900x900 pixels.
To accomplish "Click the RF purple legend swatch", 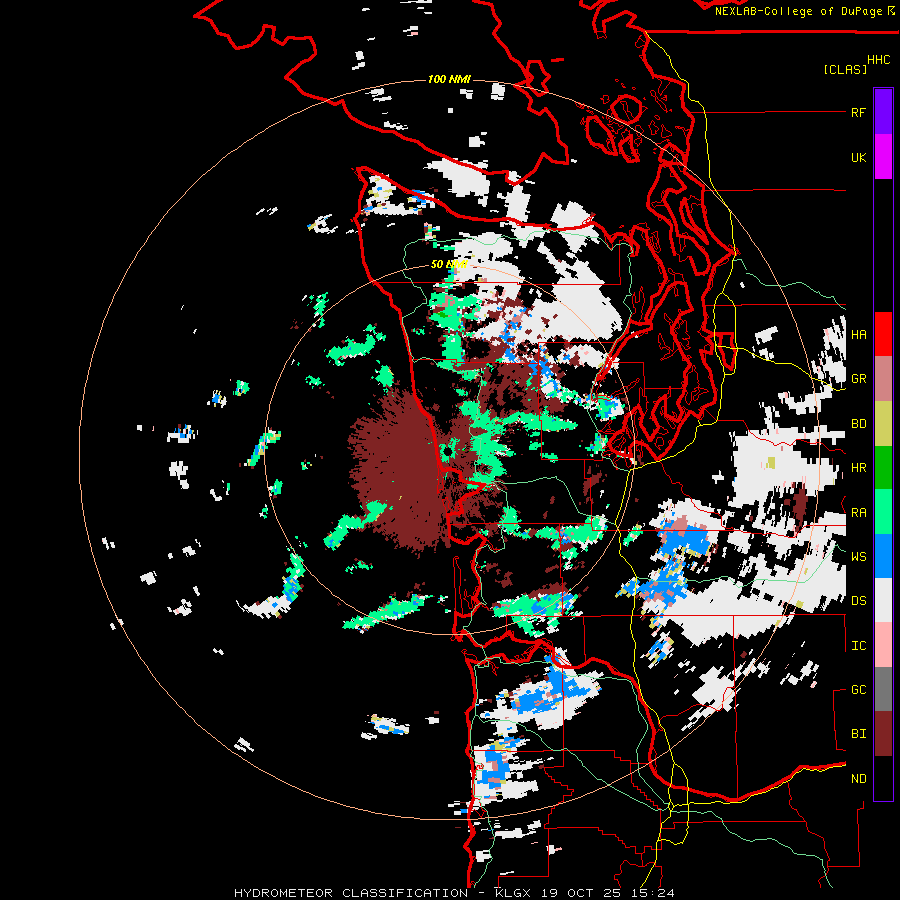I will point(883,112).
